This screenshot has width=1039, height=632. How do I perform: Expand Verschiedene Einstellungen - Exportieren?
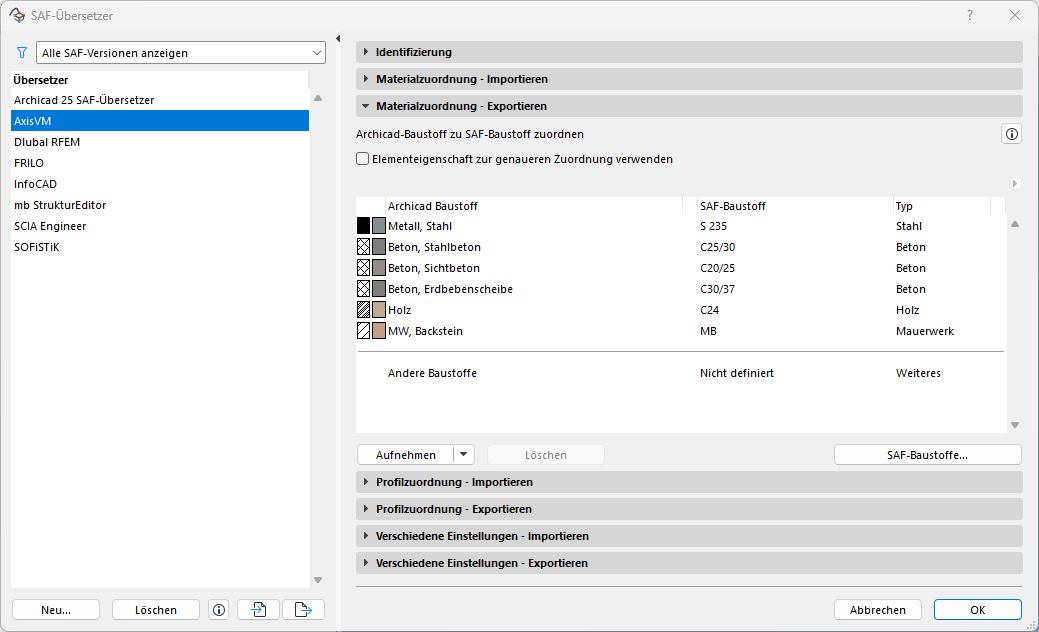(x=689, y=563)
